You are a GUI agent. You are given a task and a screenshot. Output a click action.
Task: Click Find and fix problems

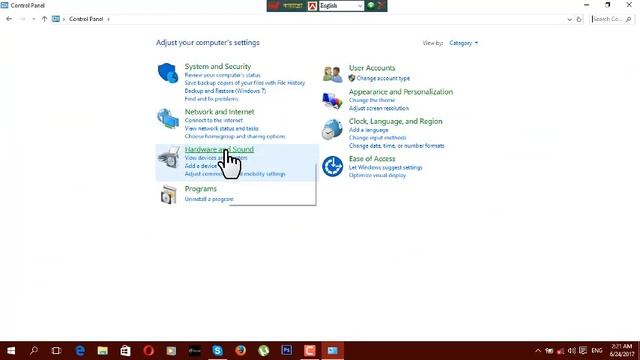[x=211, y=99]
